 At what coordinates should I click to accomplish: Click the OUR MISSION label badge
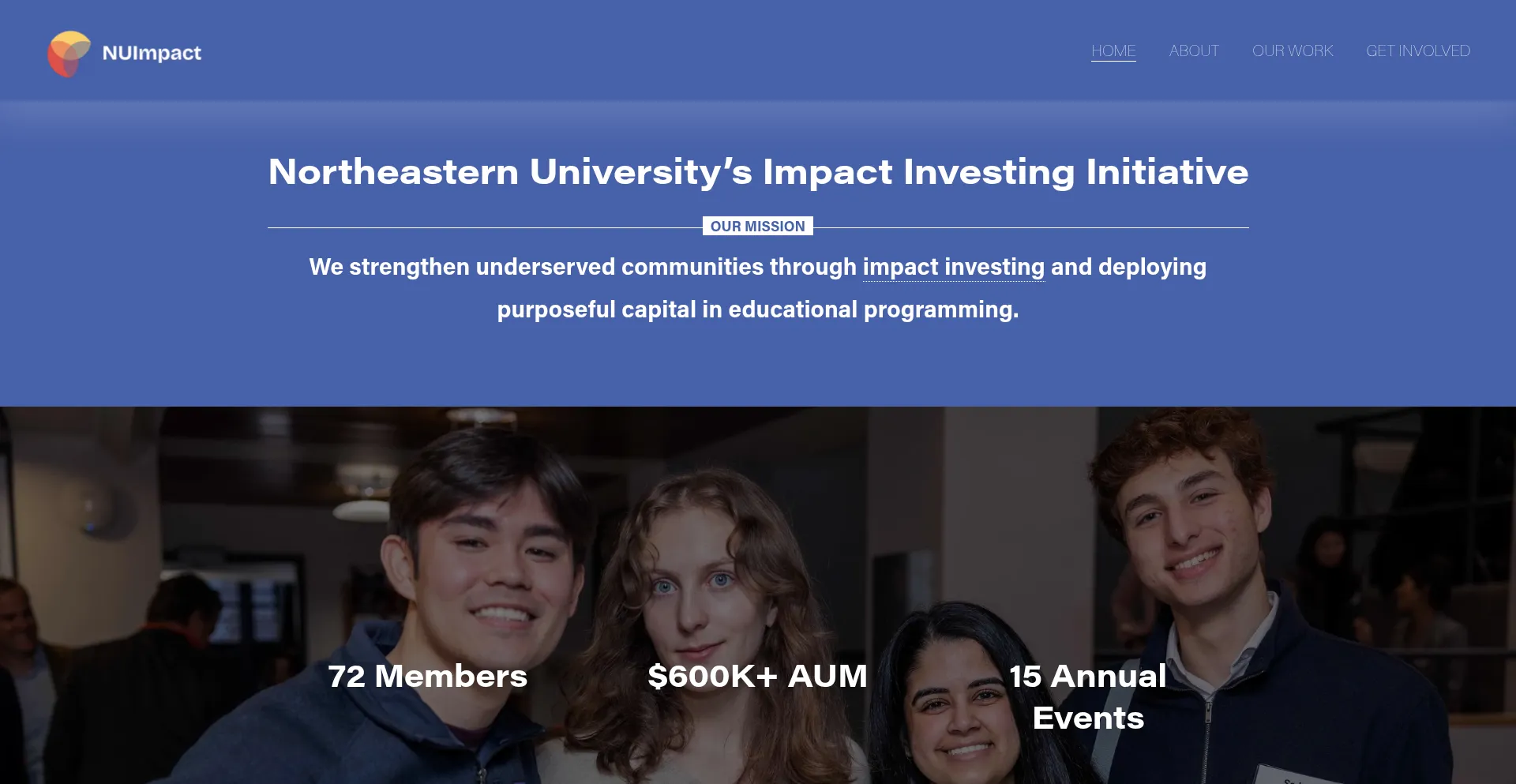point(757,227)
